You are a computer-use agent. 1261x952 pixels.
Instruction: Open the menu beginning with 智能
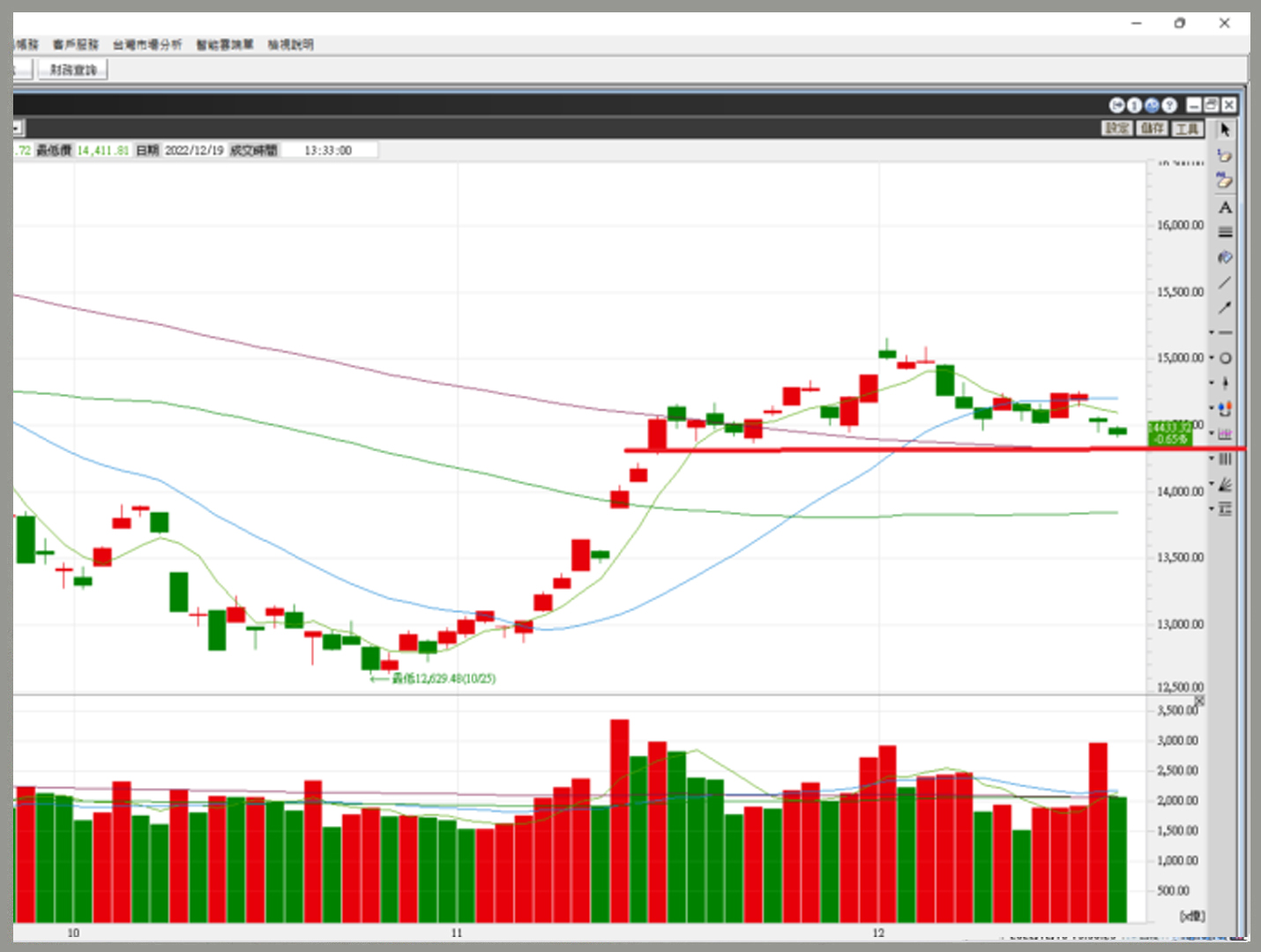coord(225,45)
